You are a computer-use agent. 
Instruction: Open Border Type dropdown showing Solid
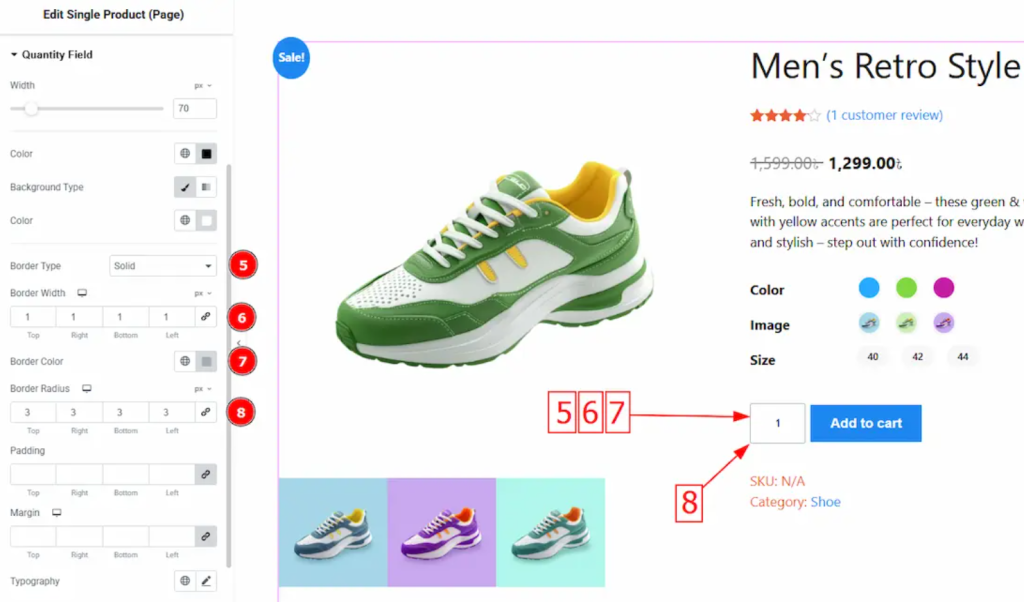163,266
